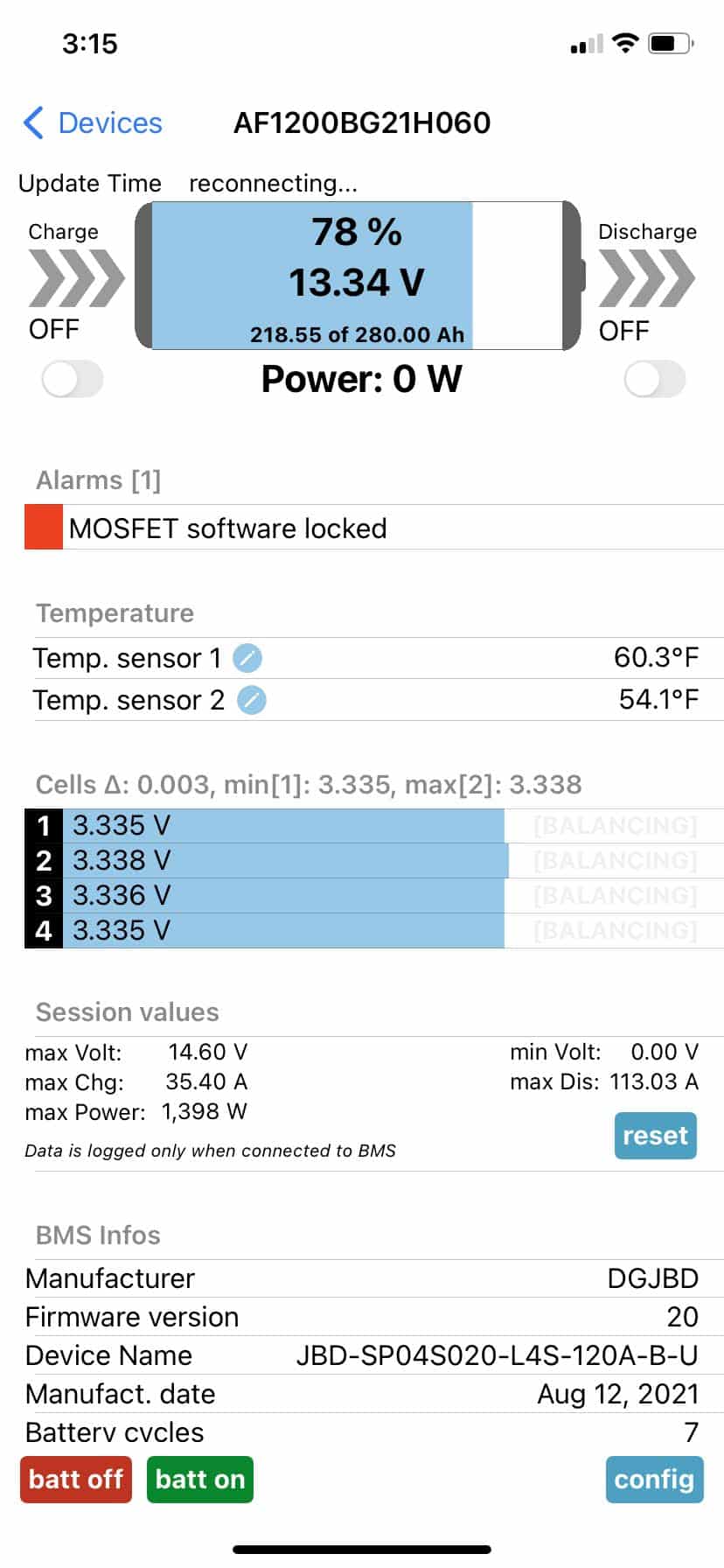Image resolution: width=724 pixels, height=1568 pixels.
Task: Tap the Discharge arrows icon
Action: [646, 278]
